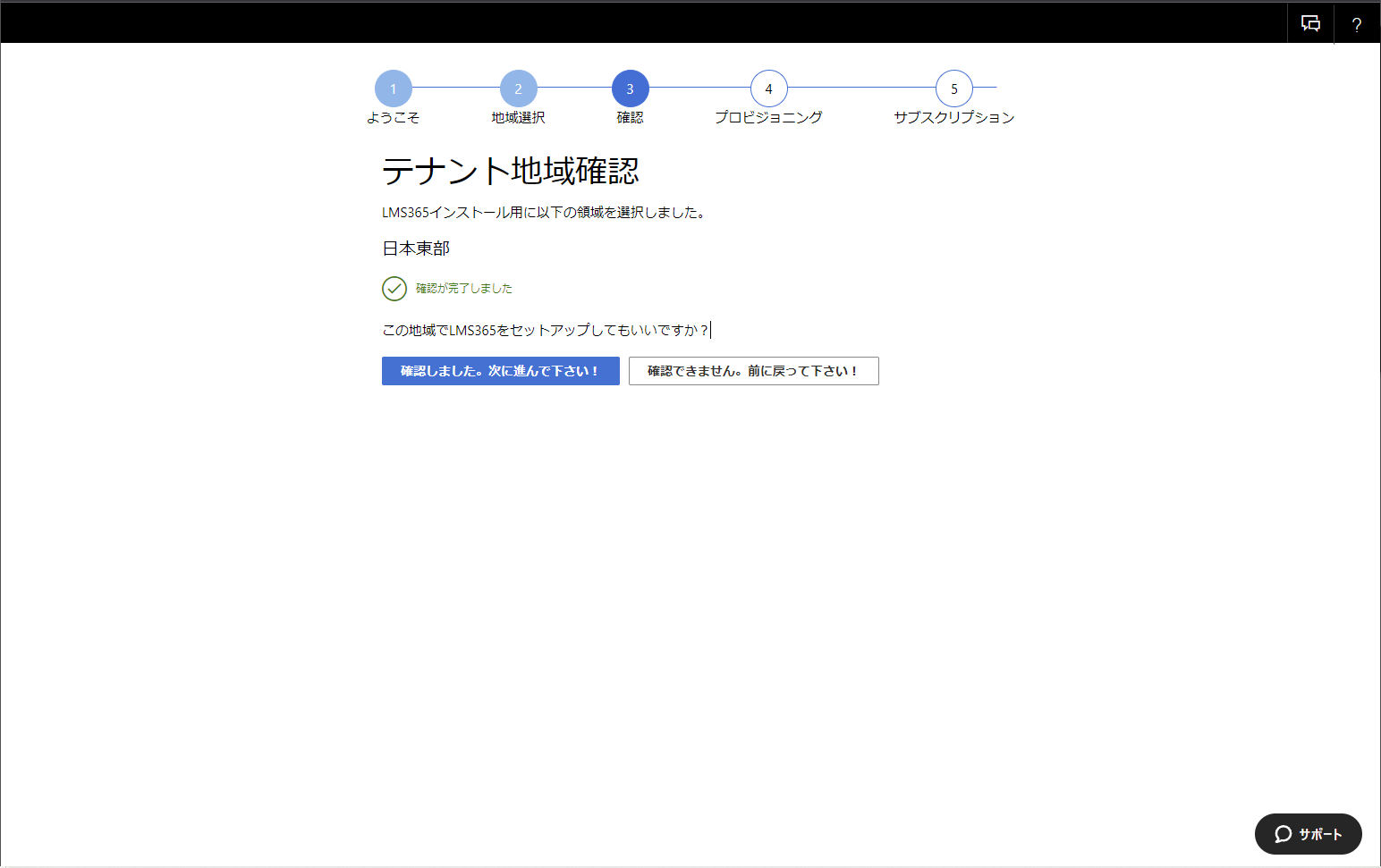Click the 日本東部 region text
The height and width of the screenshot is (868, 1381).
416,249
